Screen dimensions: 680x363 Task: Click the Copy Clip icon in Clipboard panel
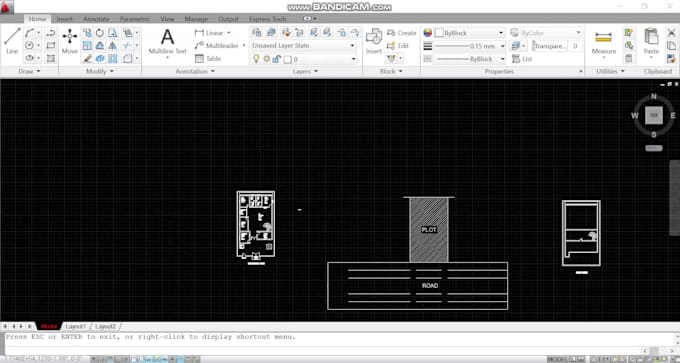[x=671, y=45]
